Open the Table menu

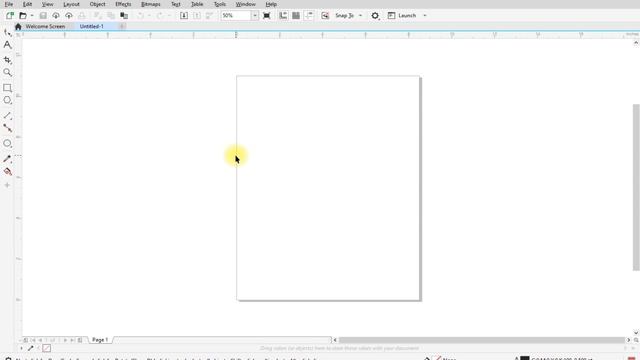pyautogui.click(x=197, y=4)
